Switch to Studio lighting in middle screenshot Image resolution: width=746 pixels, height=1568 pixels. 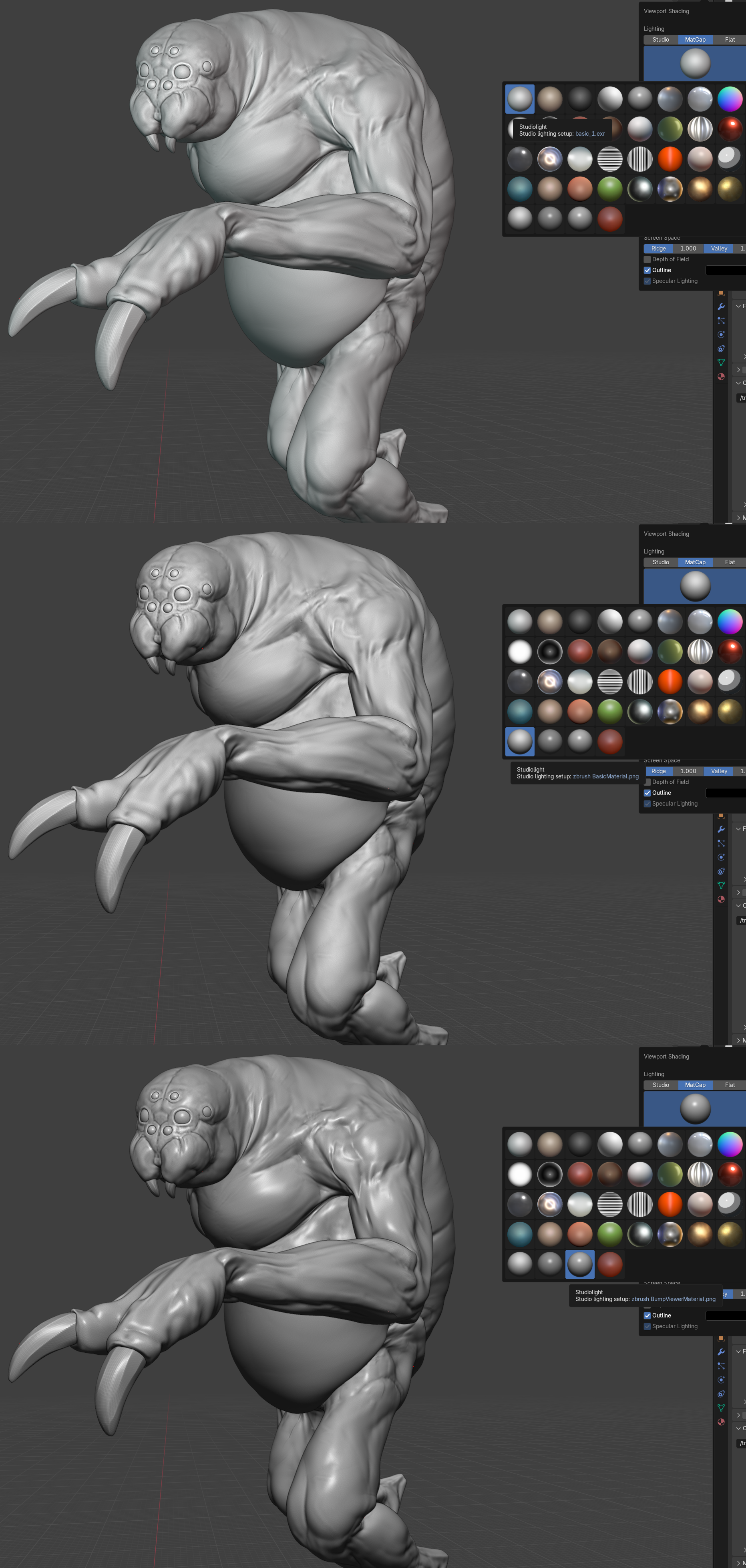coord(661,562)
